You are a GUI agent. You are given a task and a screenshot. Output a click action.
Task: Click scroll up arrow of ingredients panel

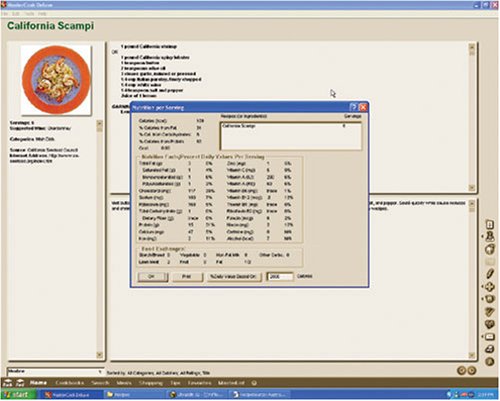pyautogui.click(x=472, y=47)
